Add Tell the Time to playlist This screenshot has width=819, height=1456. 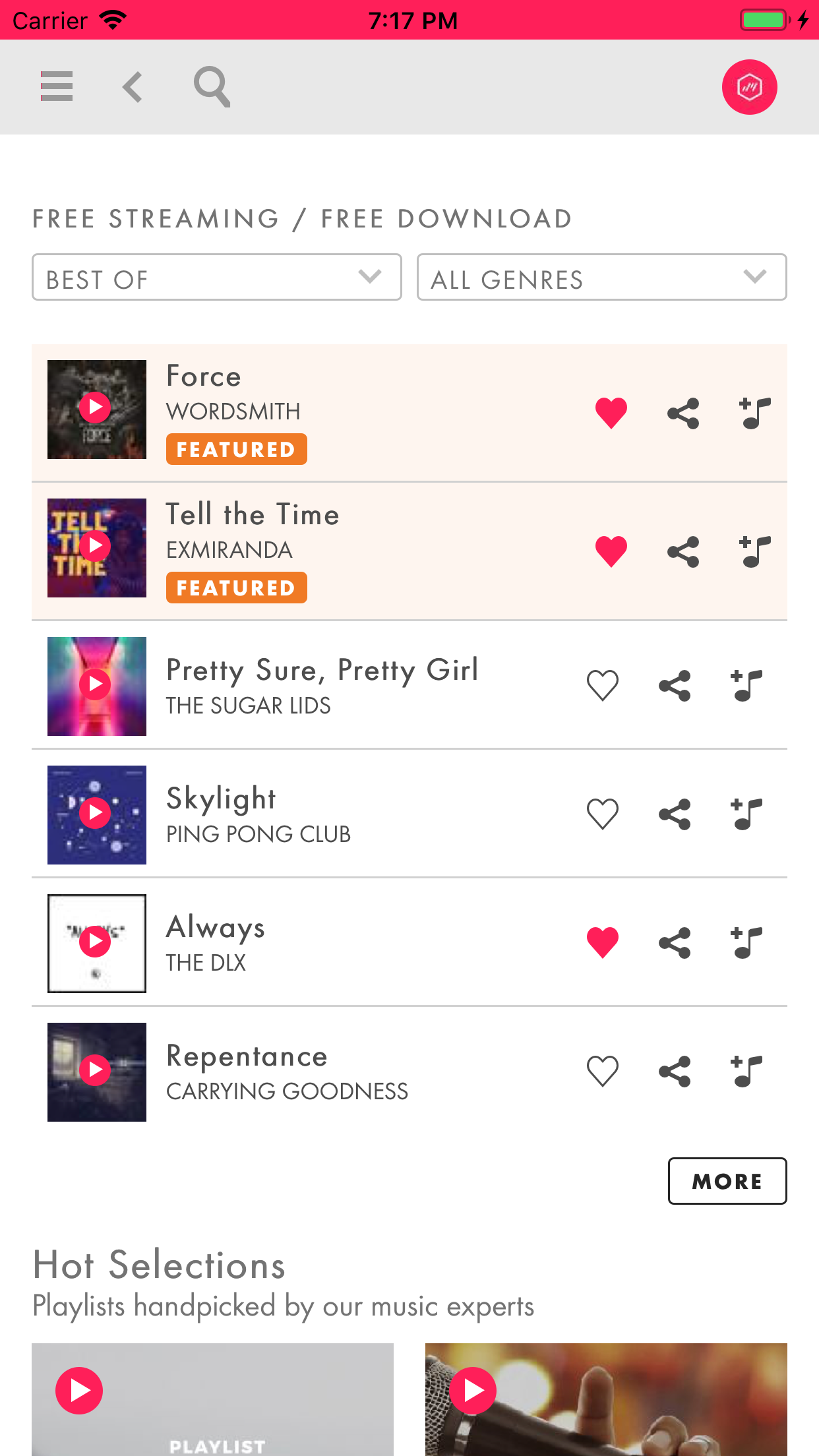pos(755,552)
